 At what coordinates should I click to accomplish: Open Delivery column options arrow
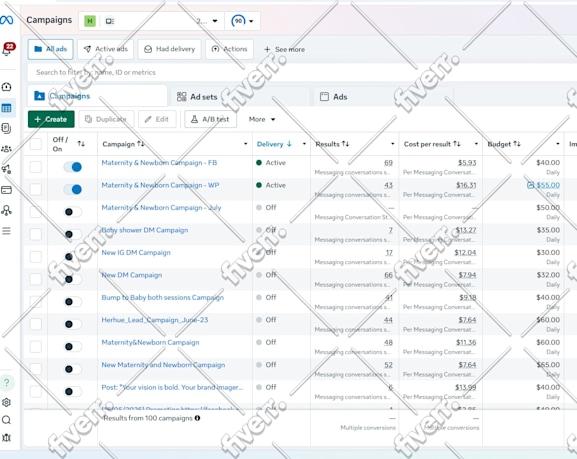pos(304,144)
